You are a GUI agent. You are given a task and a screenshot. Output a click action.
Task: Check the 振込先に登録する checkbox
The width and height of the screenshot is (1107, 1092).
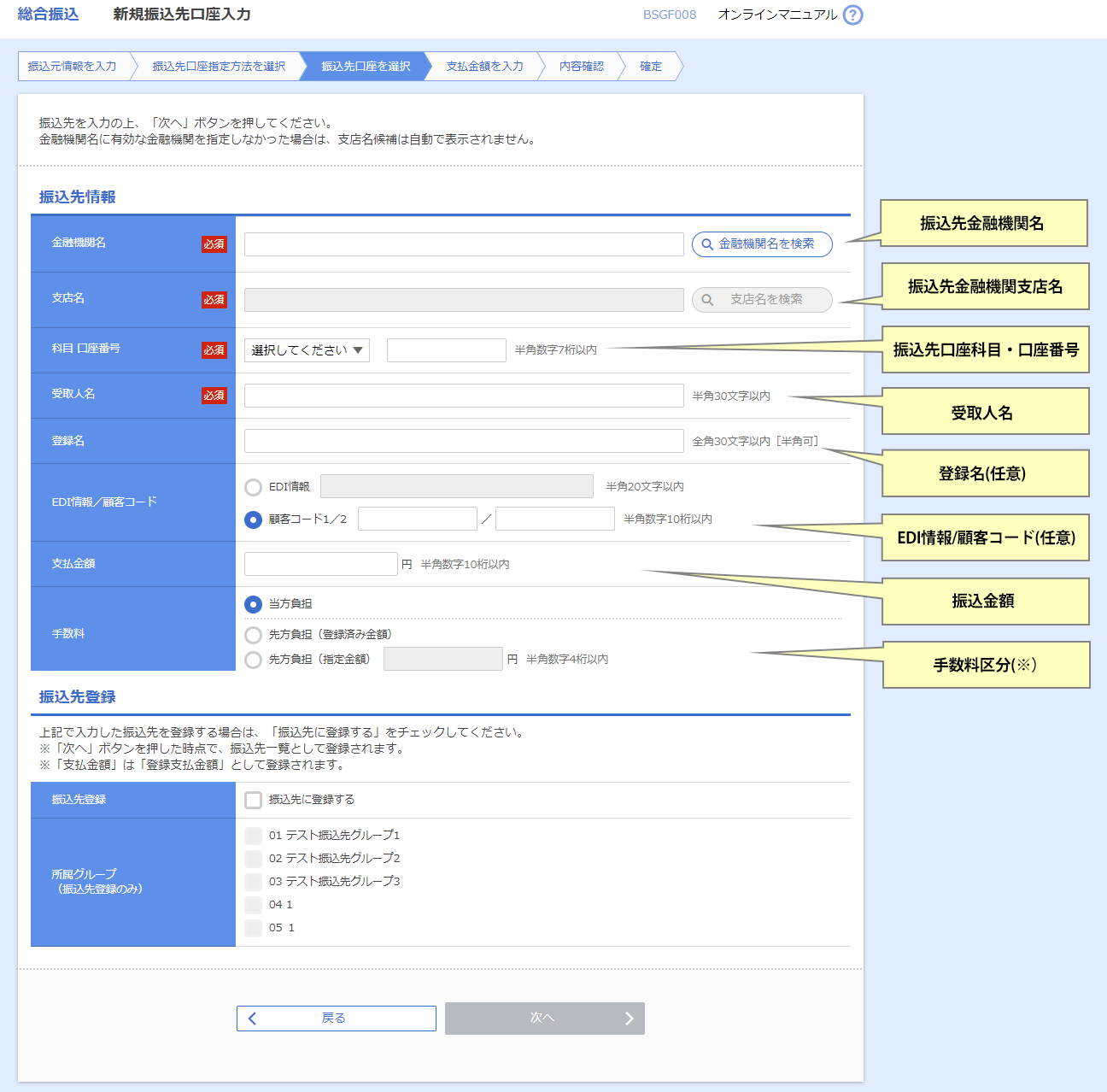(253, 800)
